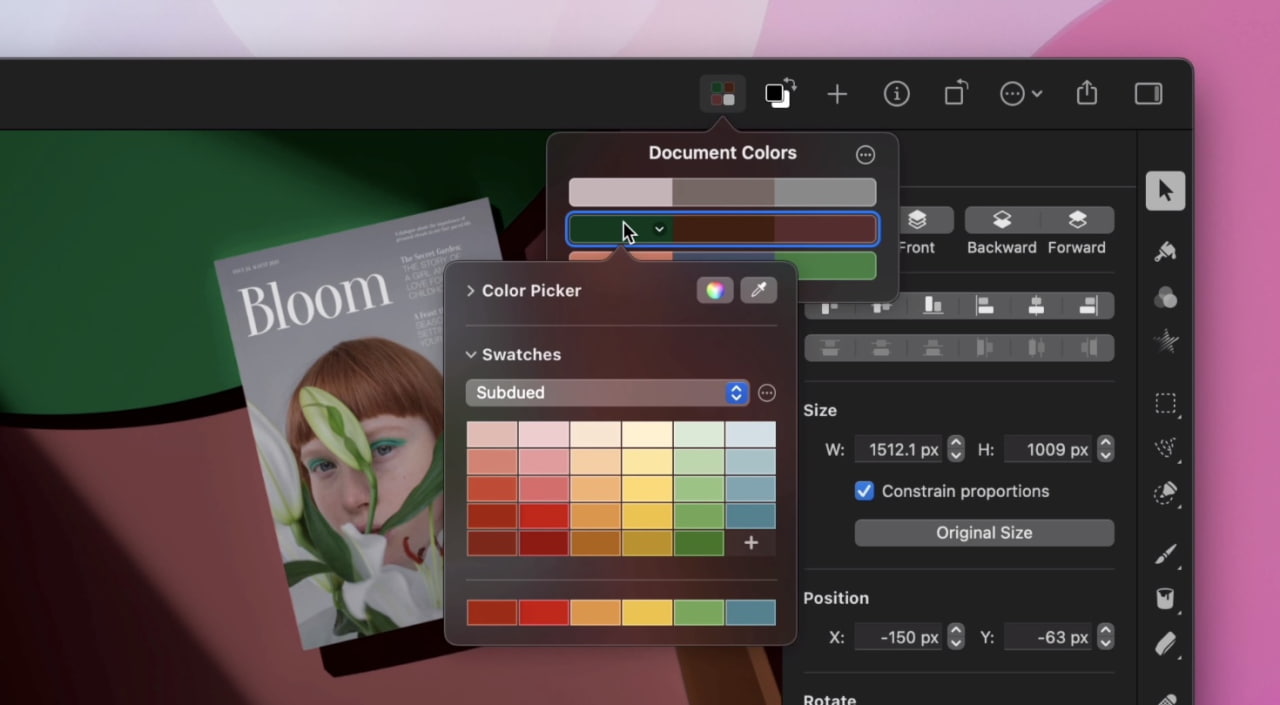This screenshot has width=1280, height=705.
Task: Select the Fill bucket tool
Action: pos(1165,598)
